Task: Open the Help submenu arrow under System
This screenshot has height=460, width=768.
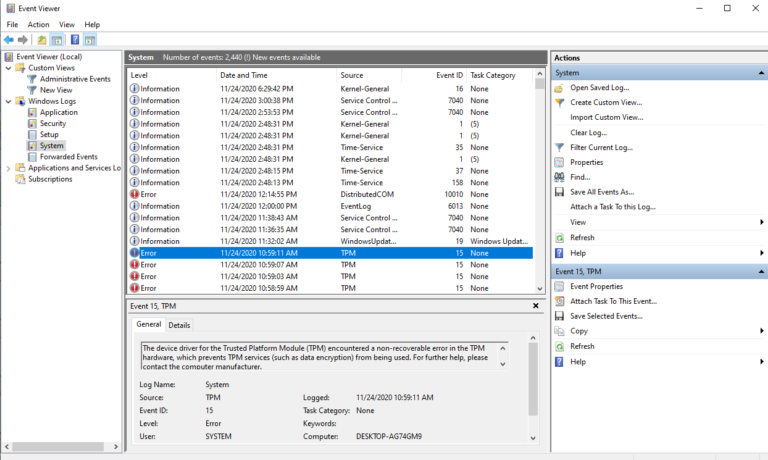Action: [x=762, y=253]
